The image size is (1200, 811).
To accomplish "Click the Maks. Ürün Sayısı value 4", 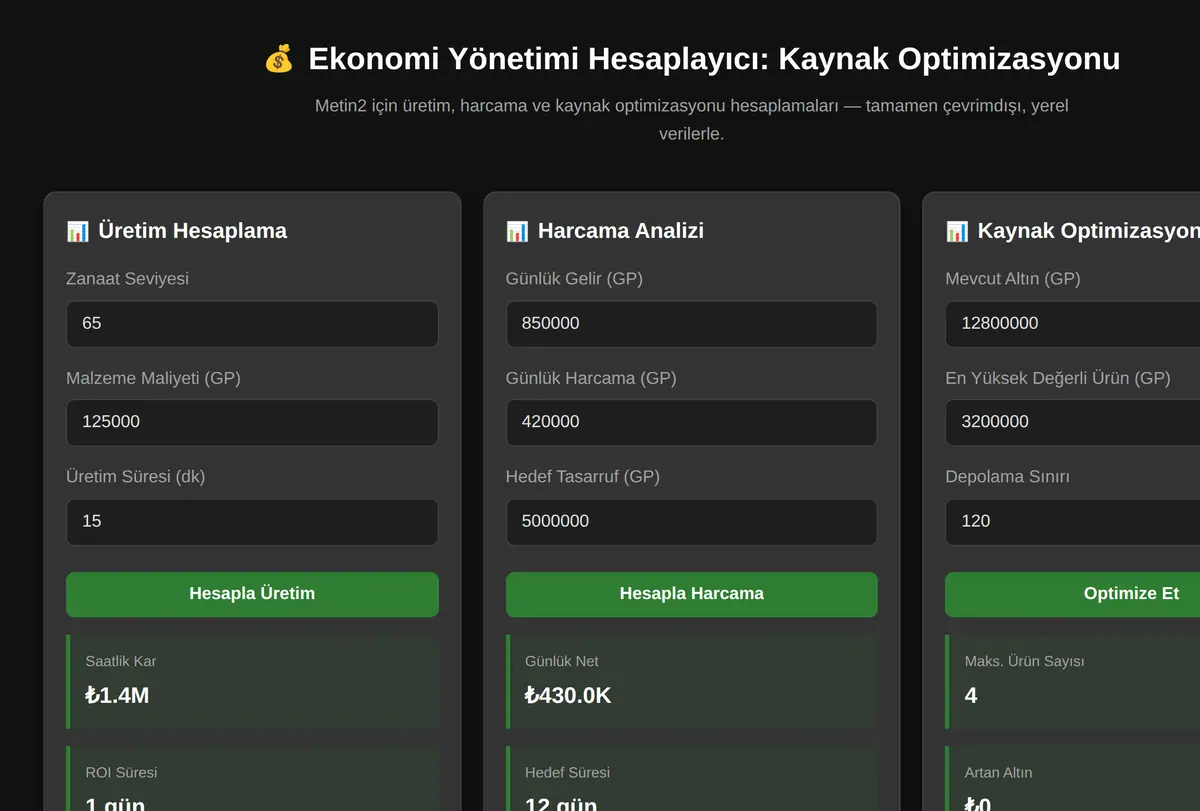I will pos(971,695).
